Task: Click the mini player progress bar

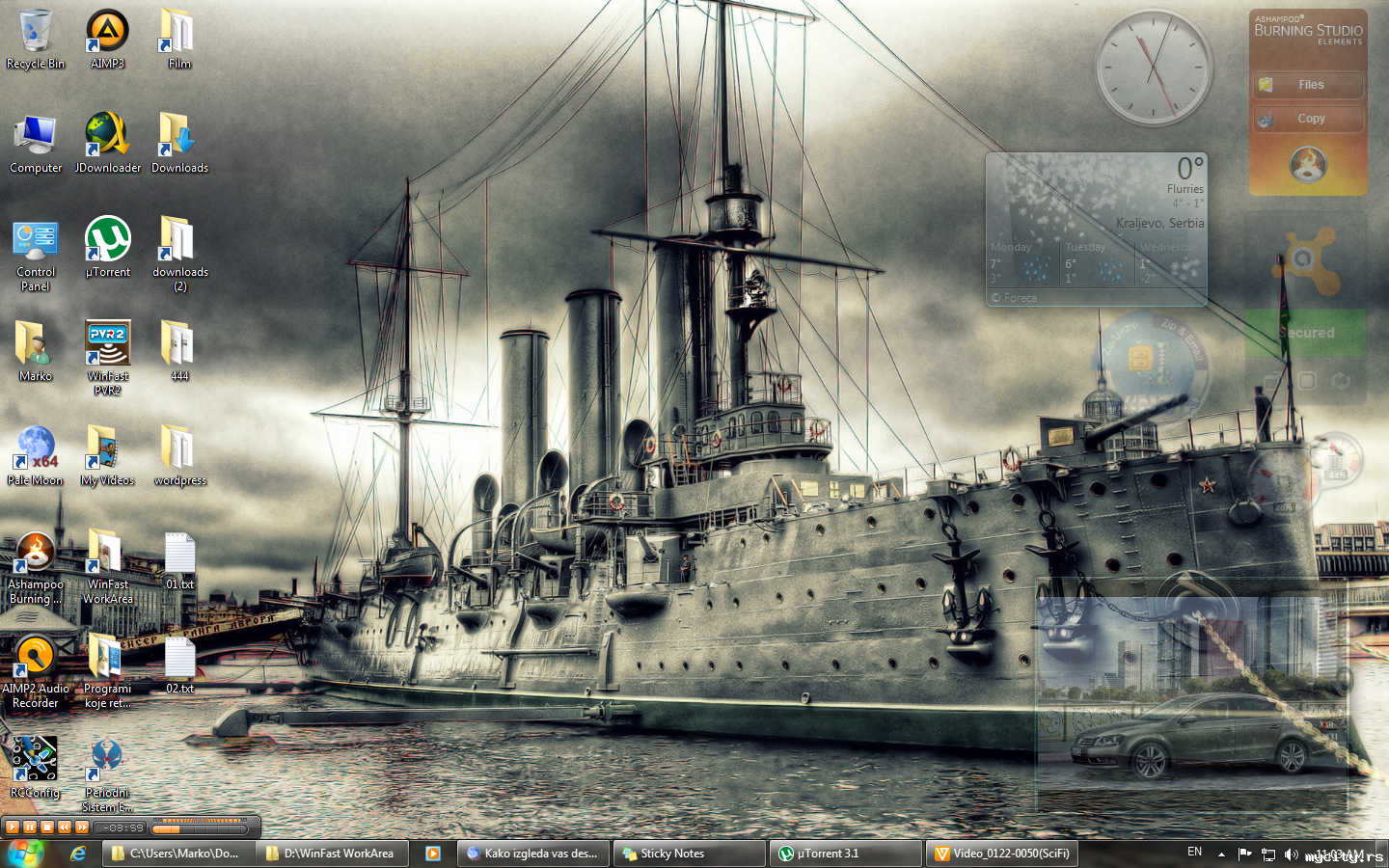Action: pyautogui.click(x=200, y=827)
